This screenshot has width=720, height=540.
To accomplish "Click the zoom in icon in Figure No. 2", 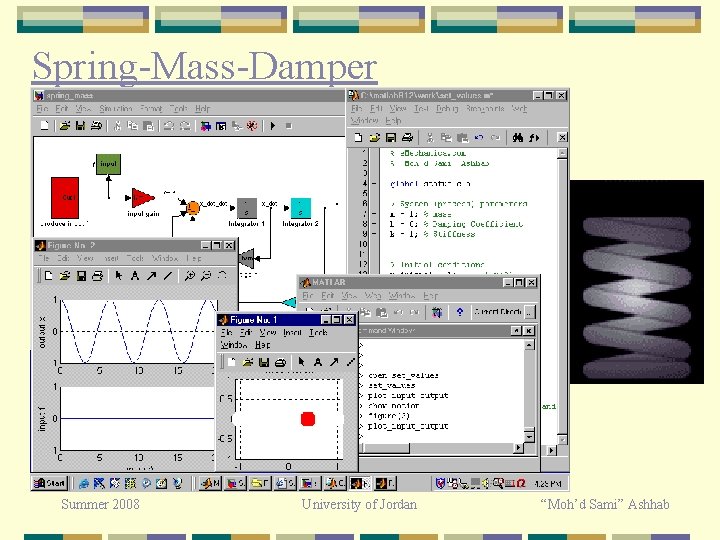I will coord(189,276).
